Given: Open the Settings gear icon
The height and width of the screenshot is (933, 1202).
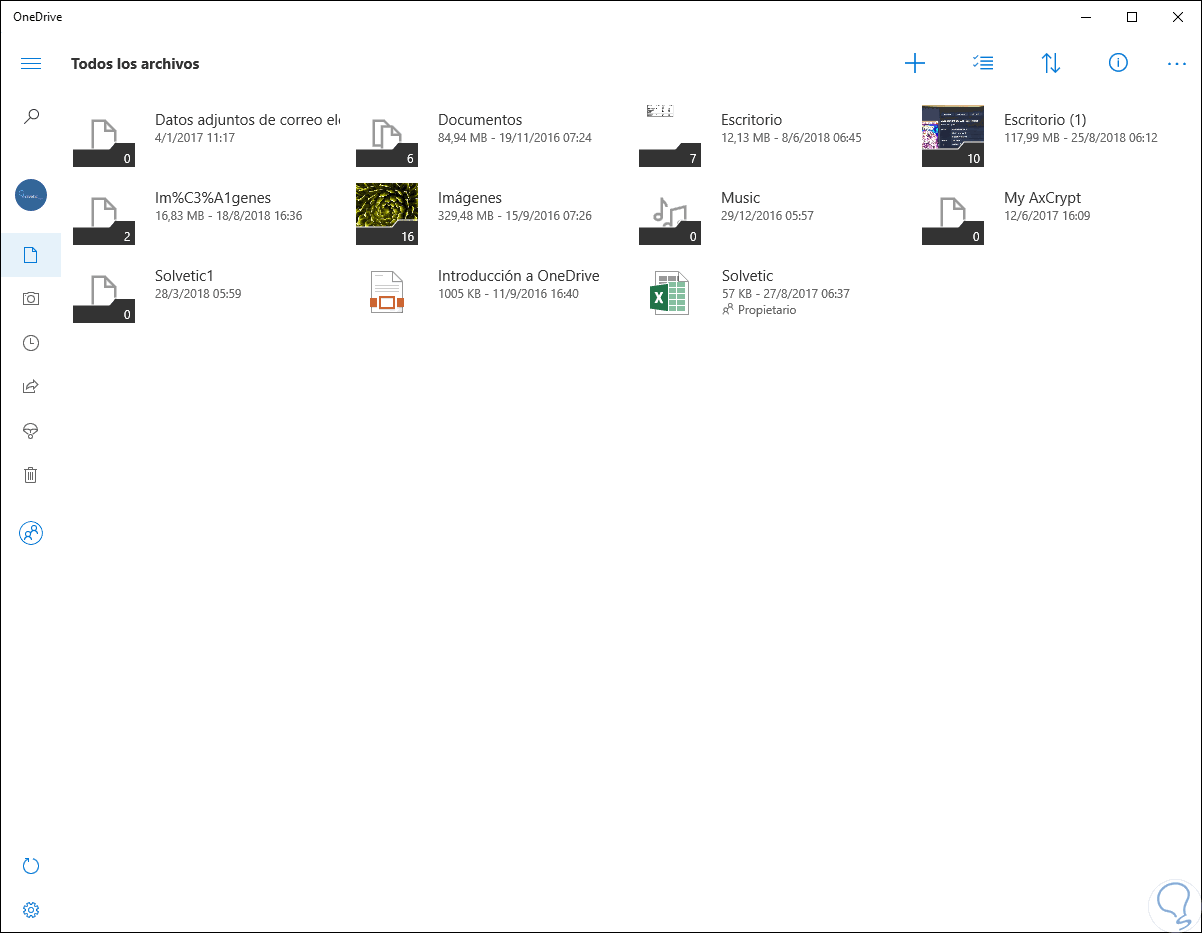Looking at the screenshot, I should [31, 910].
